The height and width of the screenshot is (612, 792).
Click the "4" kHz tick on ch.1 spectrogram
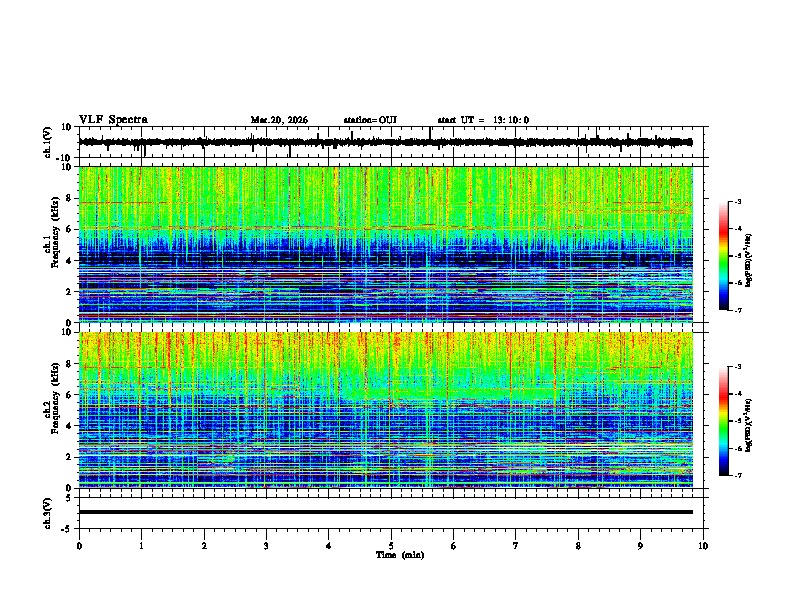coord(69,261)
